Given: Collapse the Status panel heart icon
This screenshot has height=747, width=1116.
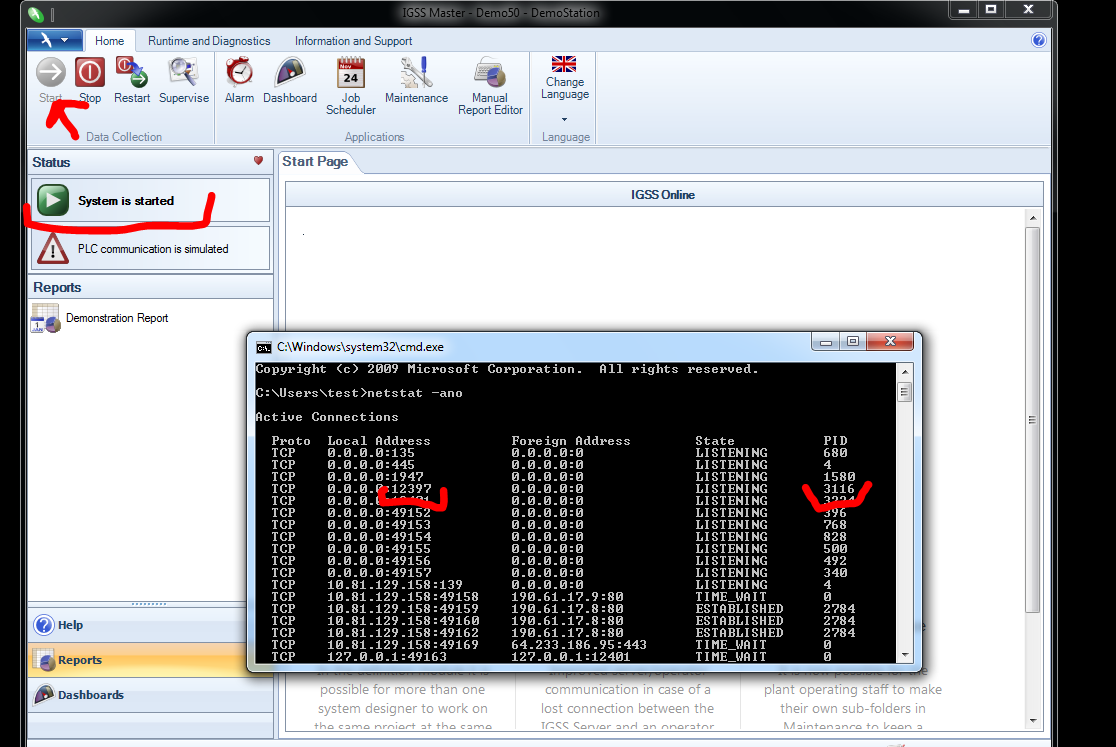Looking at the screenshot, I should (x=258, y=161).
